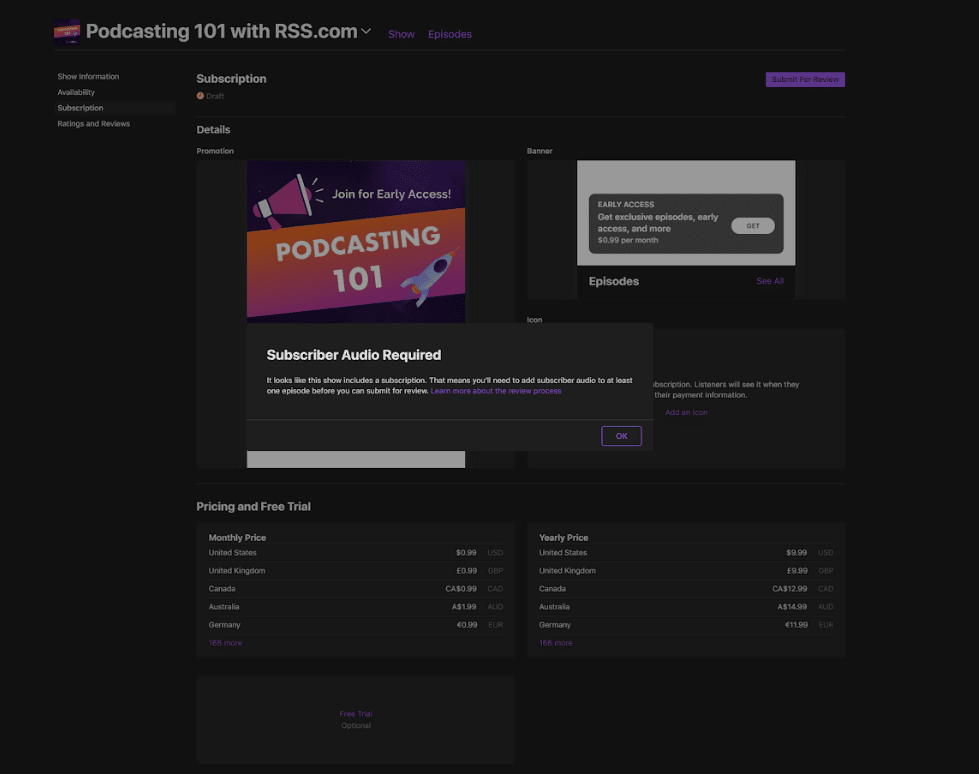
Task: Click the Podcasting 101 promotion artwork
Action: pyautogui.click(x=356, y=242)
